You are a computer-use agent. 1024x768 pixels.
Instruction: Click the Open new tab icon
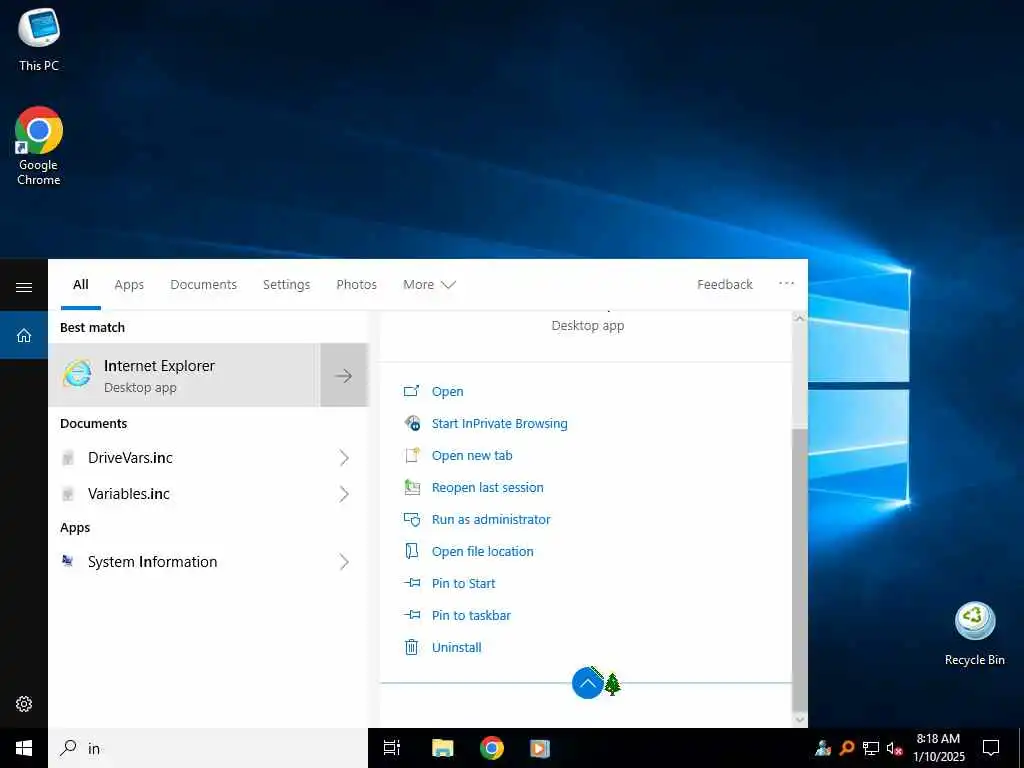(411, 455)
